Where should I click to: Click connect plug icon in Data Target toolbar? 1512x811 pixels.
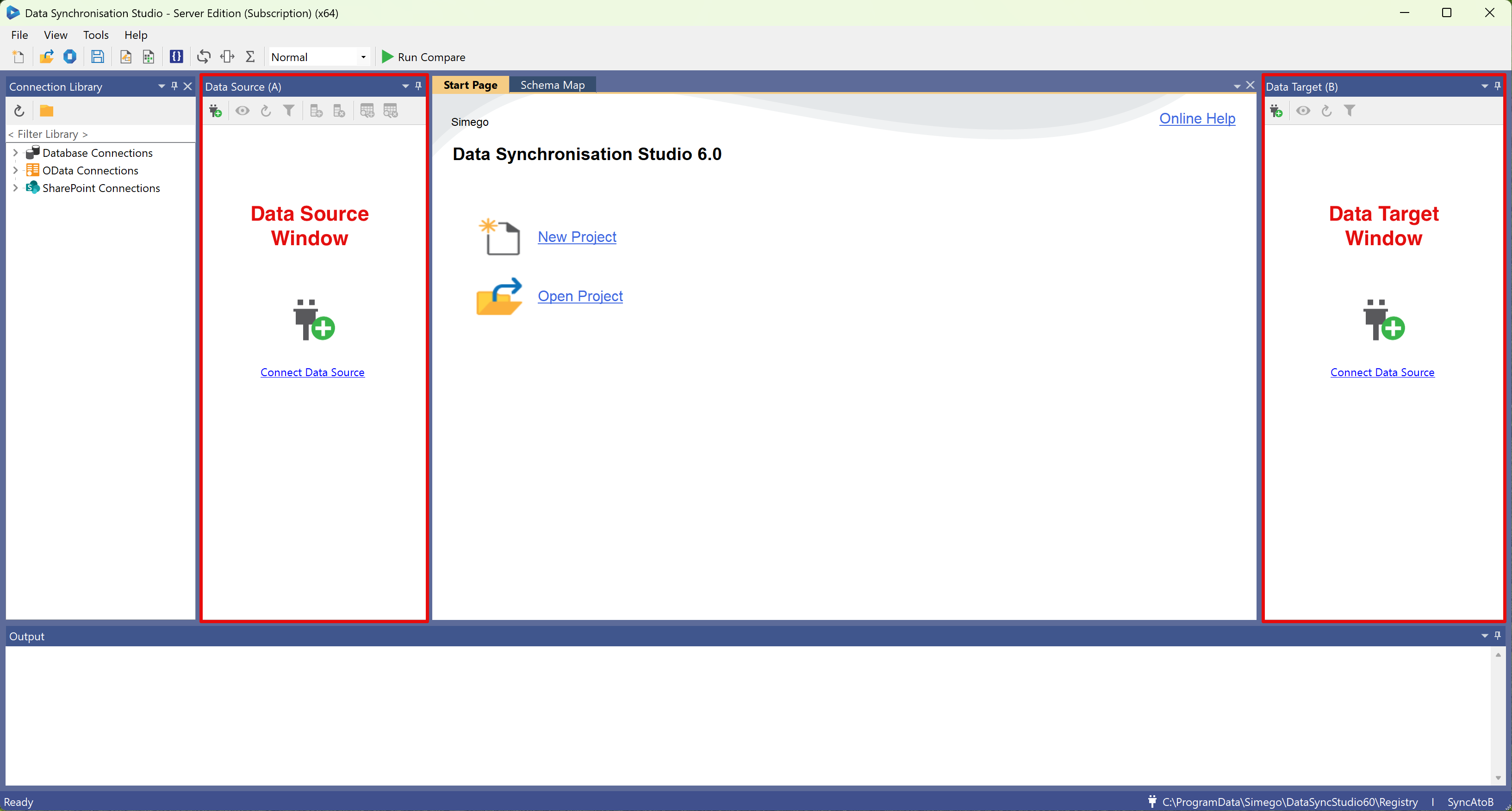[x=1276, y=111]
